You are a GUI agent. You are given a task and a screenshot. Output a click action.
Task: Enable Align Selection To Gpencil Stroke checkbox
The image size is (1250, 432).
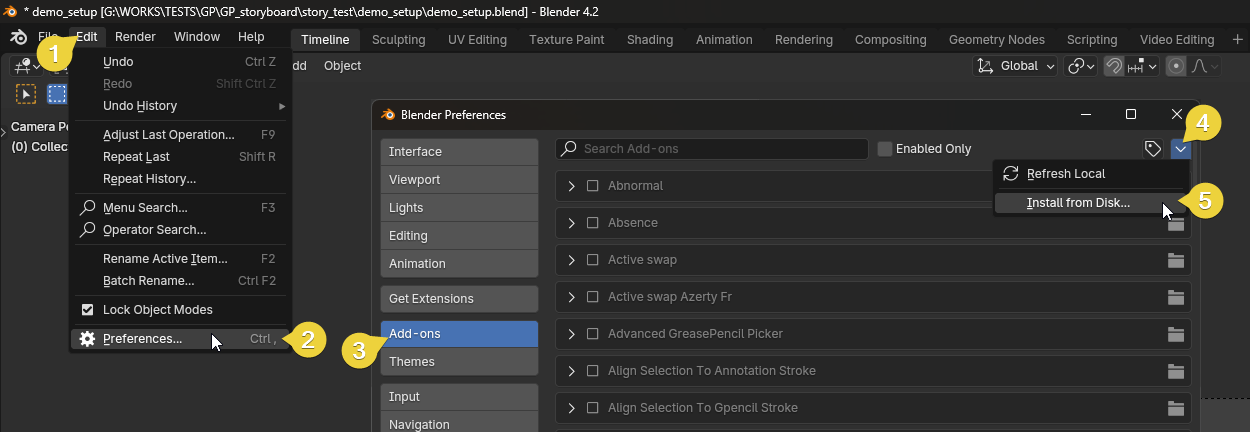[x=592, y=408]
